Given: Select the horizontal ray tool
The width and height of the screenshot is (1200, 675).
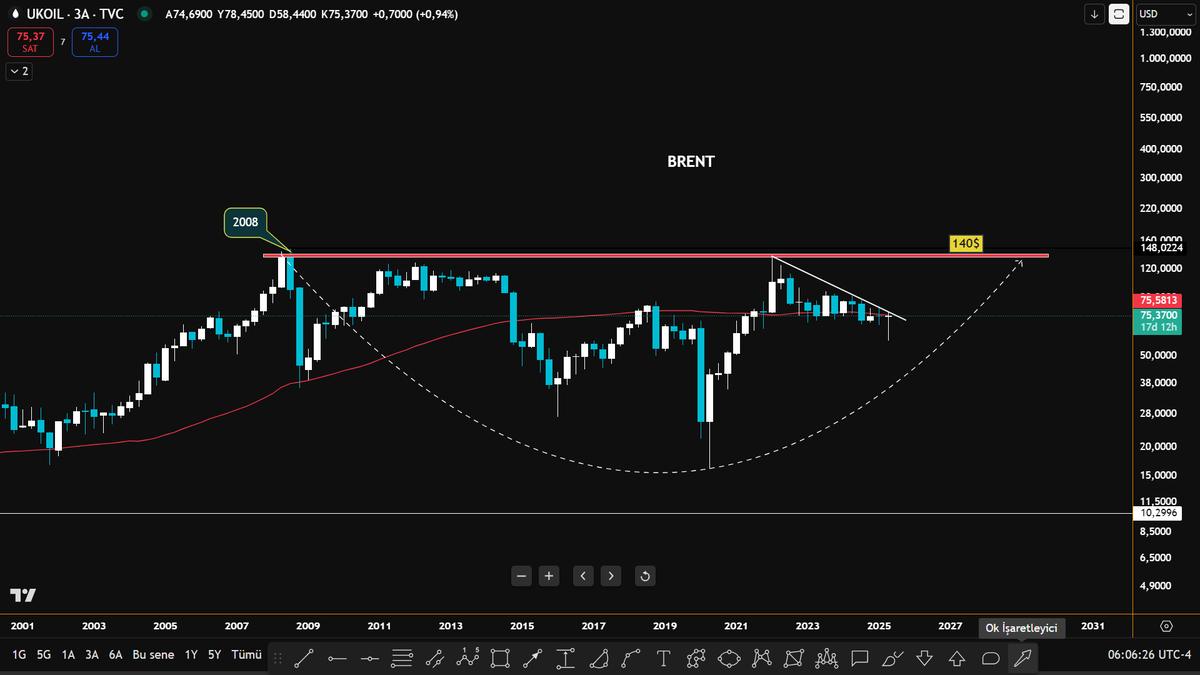Looking at the screenshot, I should pos(337,658).
